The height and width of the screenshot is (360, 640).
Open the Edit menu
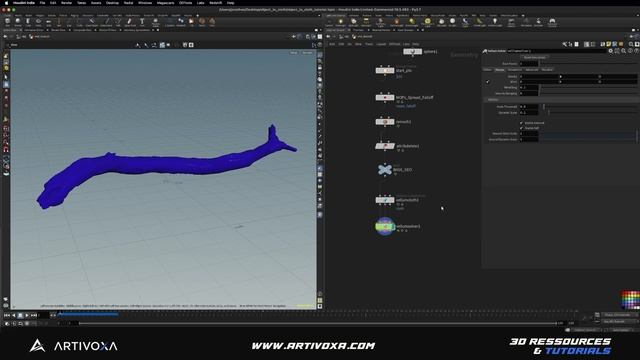point(53,3)
